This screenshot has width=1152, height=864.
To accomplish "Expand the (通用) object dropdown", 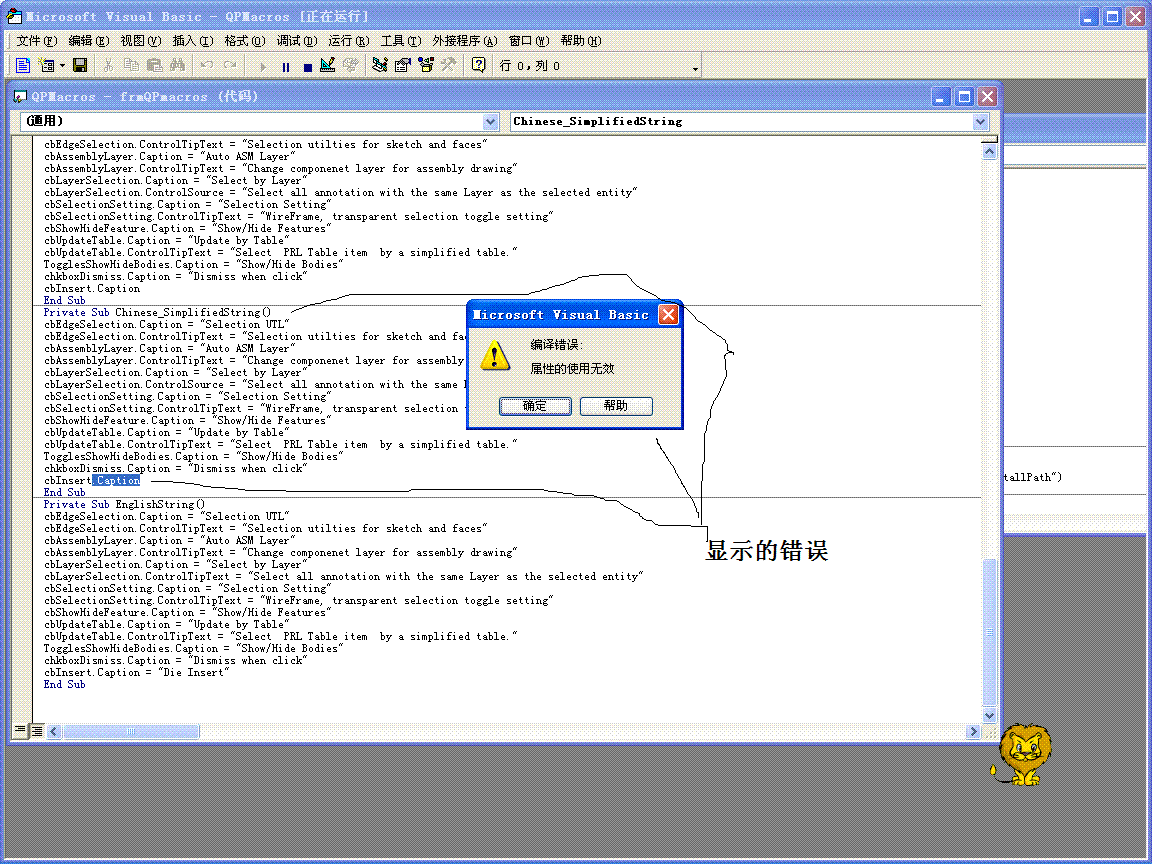I will [x=491, y=121].
